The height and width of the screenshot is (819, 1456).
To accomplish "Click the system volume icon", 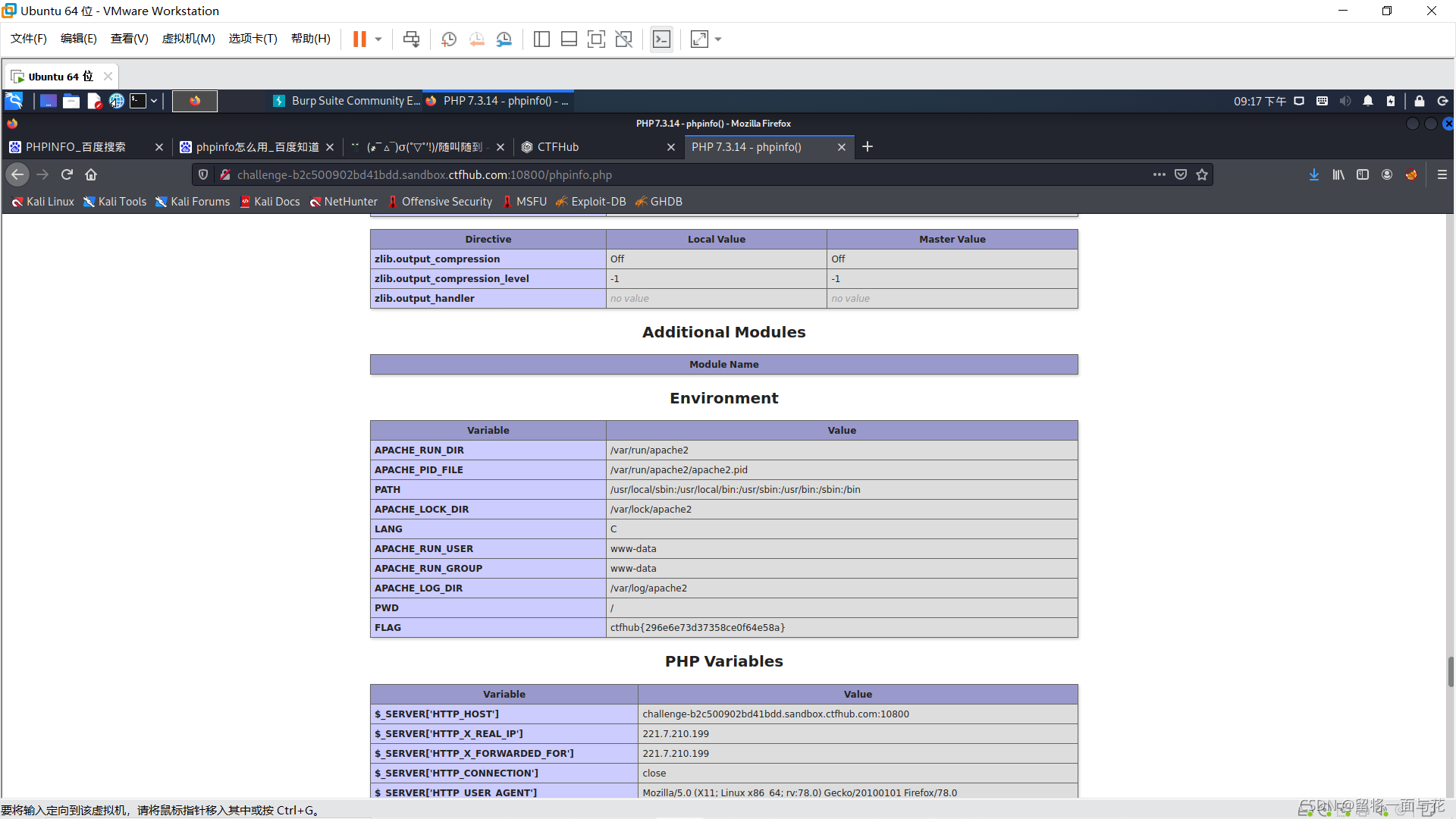I will point(1345,101).
